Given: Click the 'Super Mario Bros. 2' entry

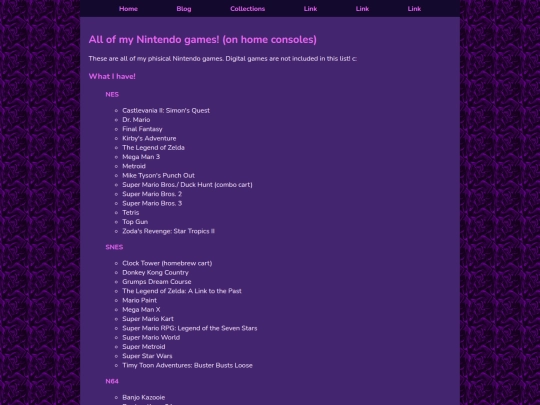Looking at the screenshot, I should pyautogui.click(x=152, y=194).
